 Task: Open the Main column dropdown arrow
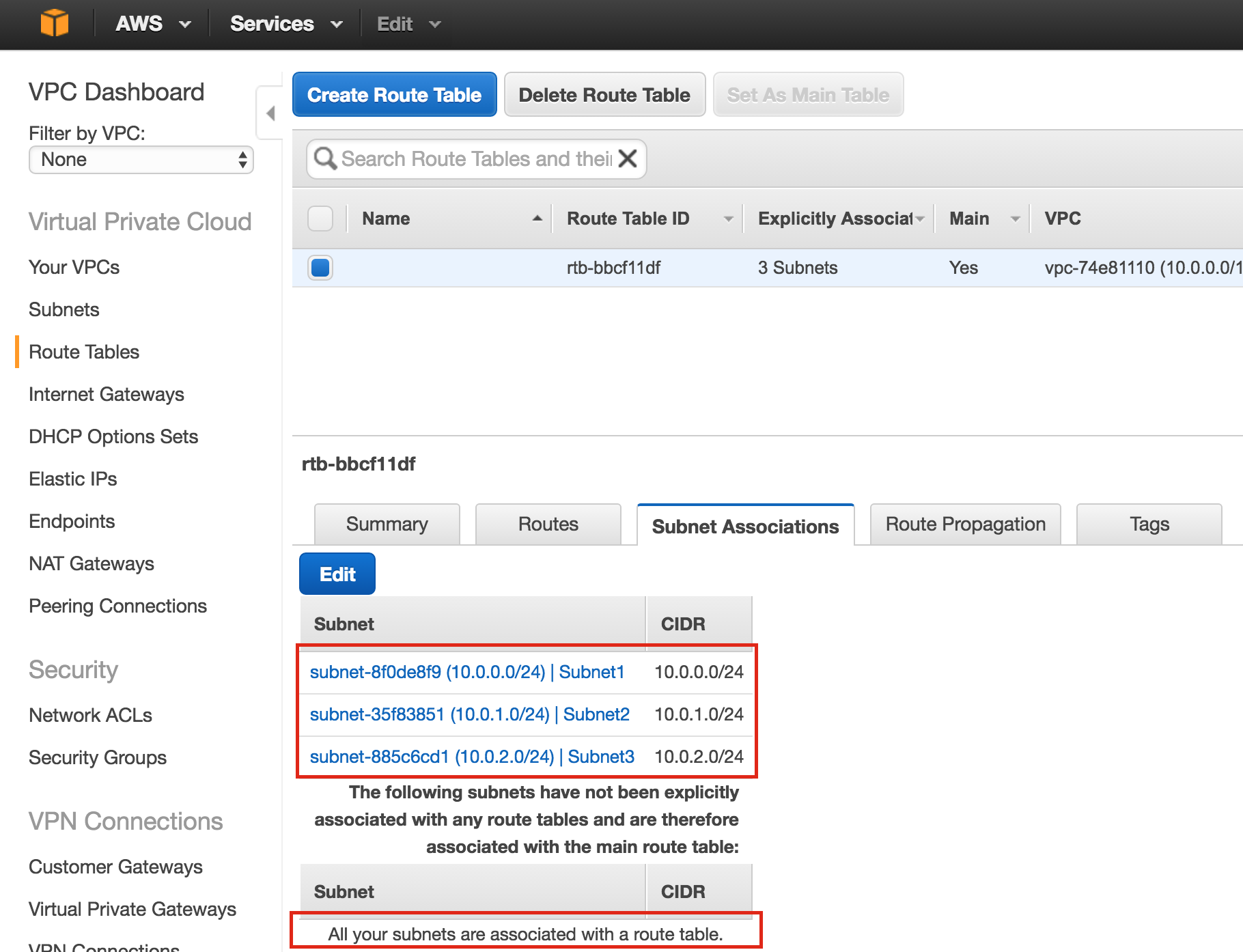1015,219
